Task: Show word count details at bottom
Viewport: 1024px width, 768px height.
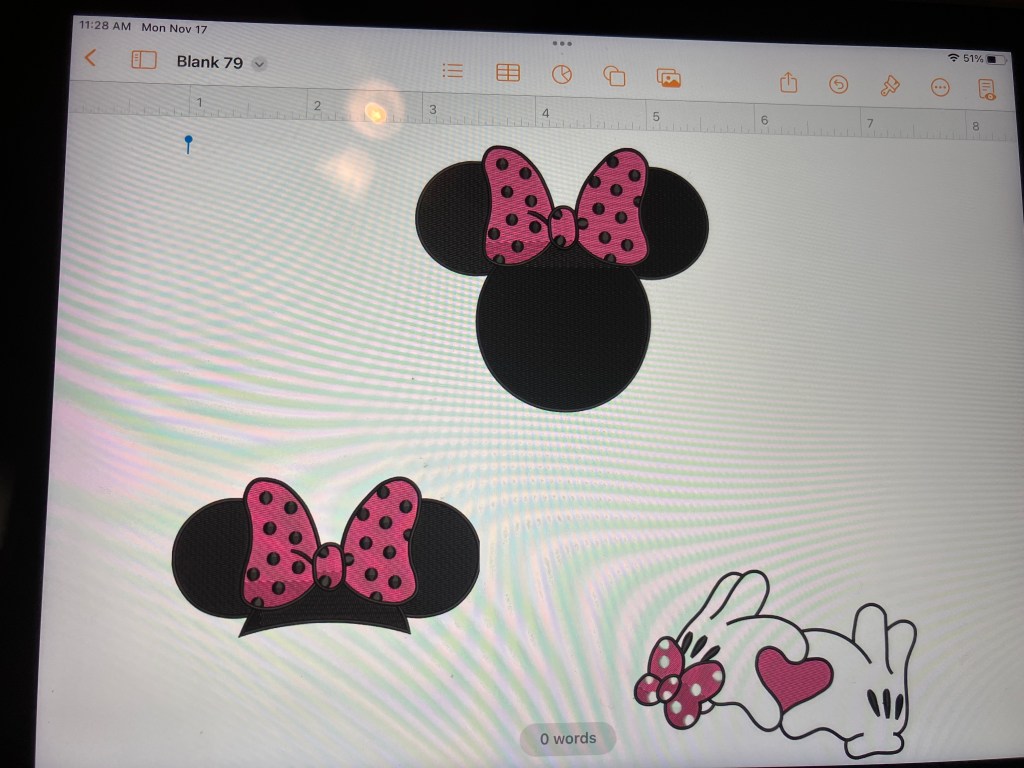Action: (568, 739)
